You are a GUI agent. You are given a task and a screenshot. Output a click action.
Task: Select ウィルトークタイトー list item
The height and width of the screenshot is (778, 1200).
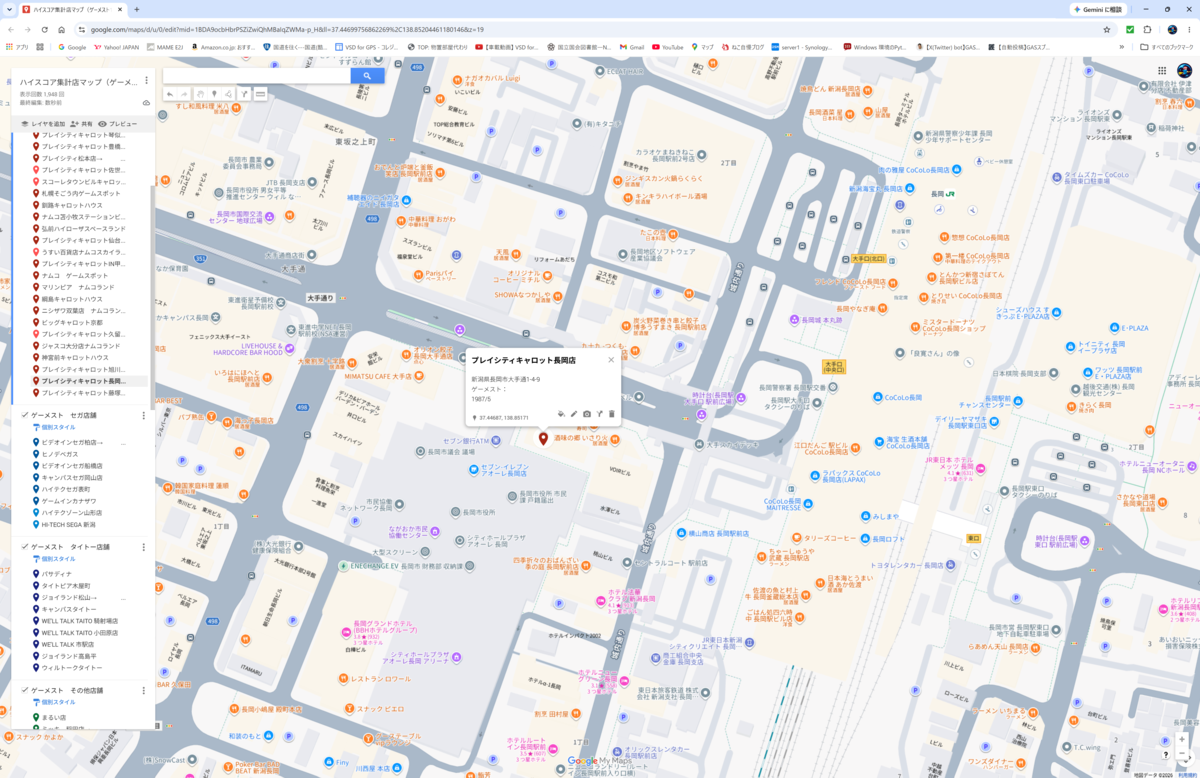pyautogui.click(x=71, y=667)
